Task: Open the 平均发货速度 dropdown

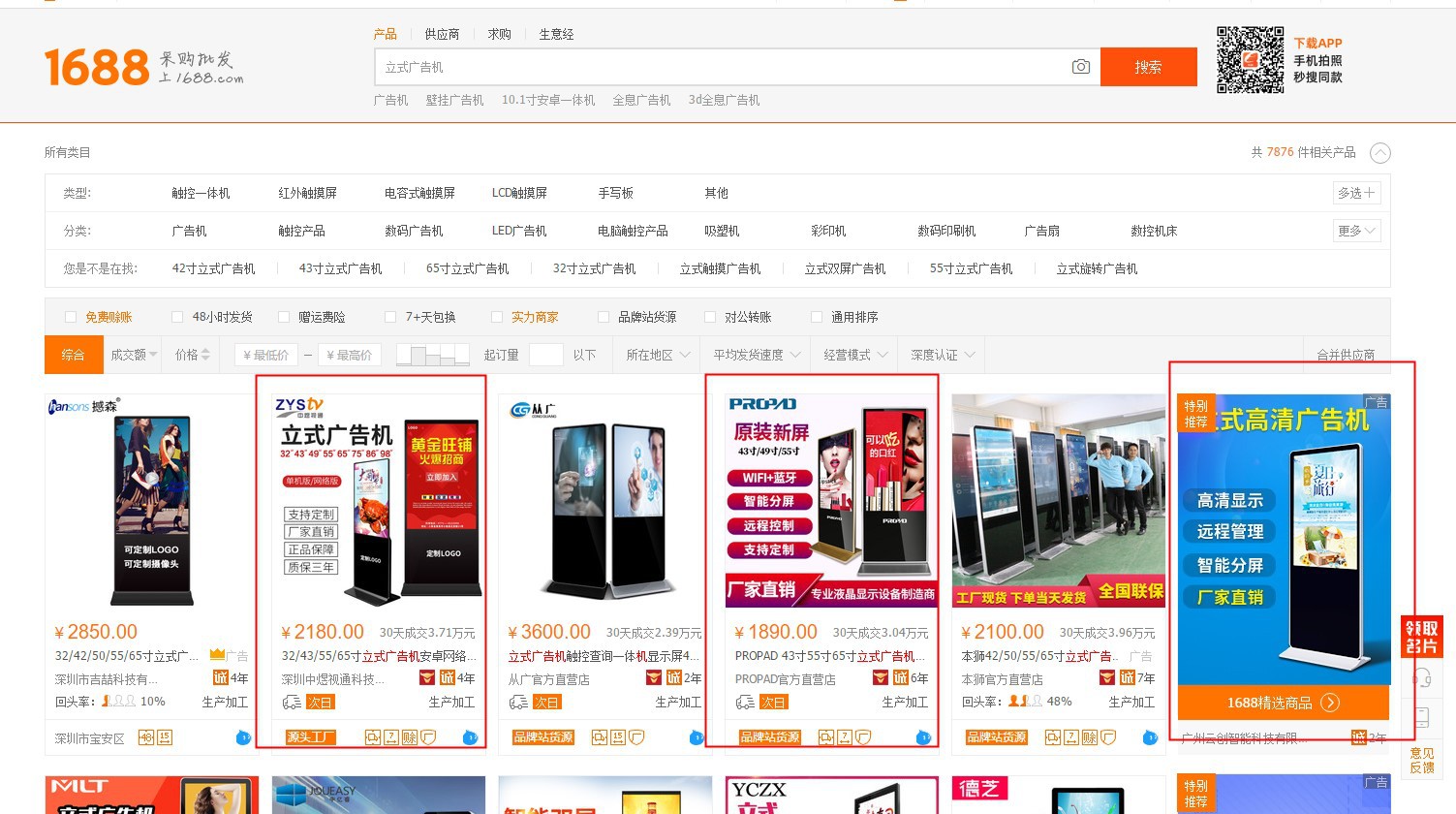Action: [757, 355]
